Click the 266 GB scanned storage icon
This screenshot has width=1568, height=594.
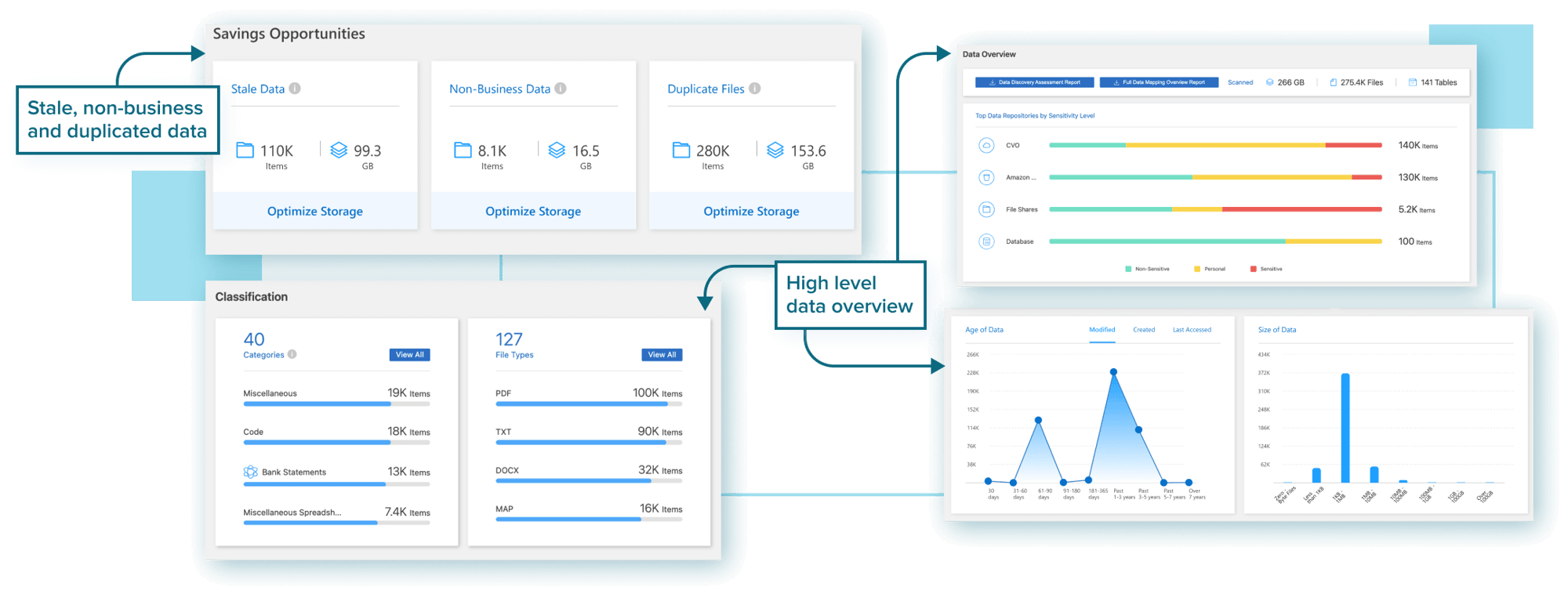coord(1270,82)
